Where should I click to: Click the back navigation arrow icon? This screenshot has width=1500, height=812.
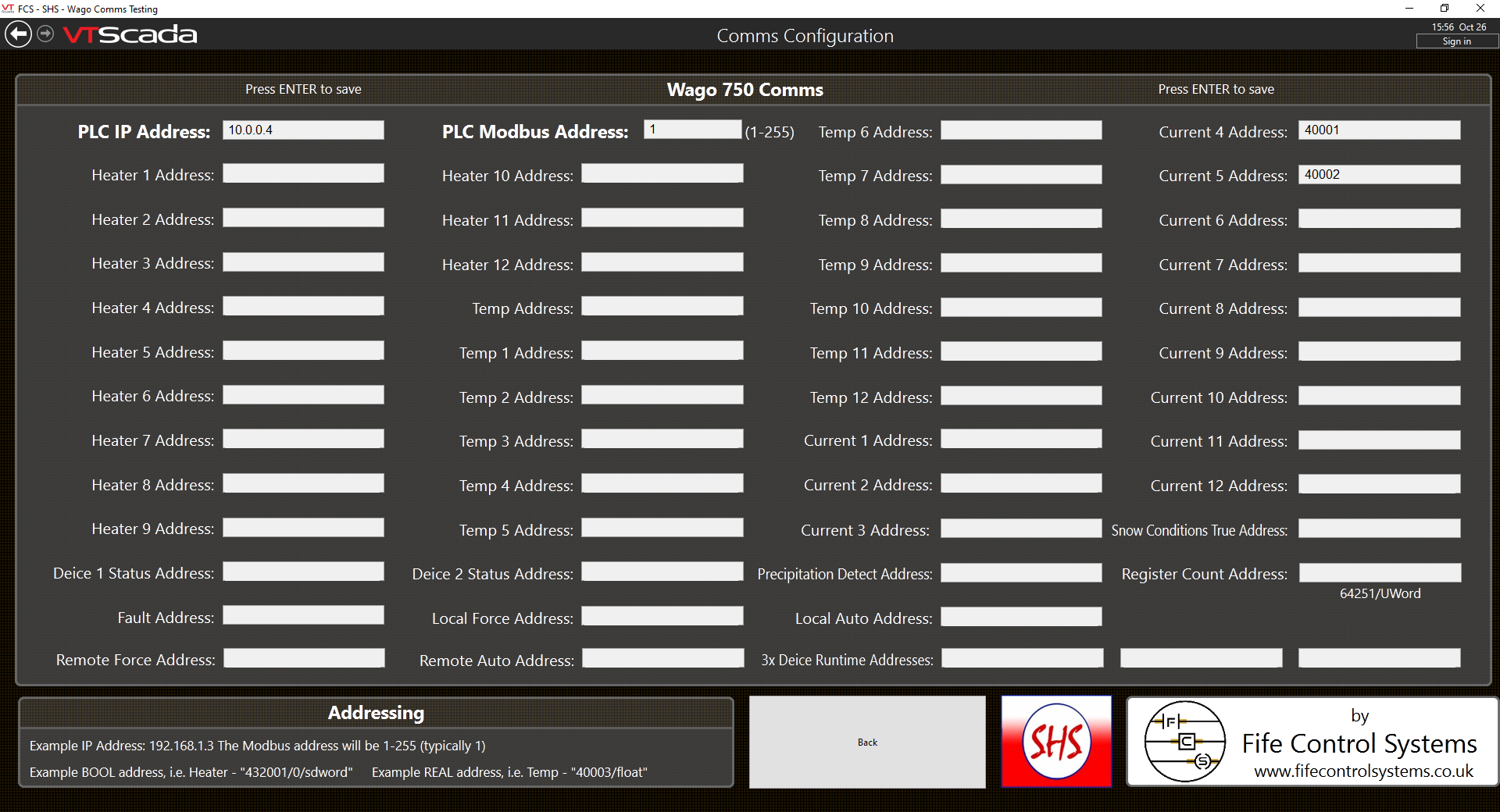(18, 34)
